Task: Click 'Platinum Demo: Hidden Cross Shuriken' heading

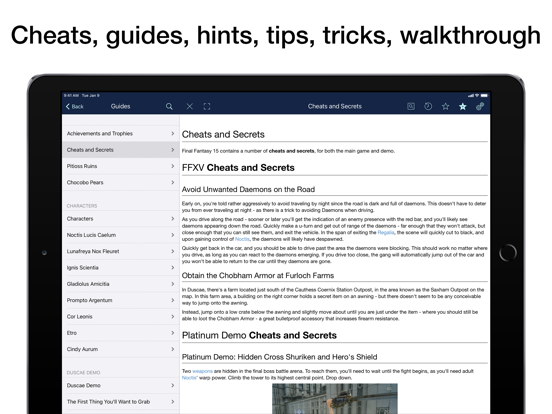Action: tap(280, 357)
